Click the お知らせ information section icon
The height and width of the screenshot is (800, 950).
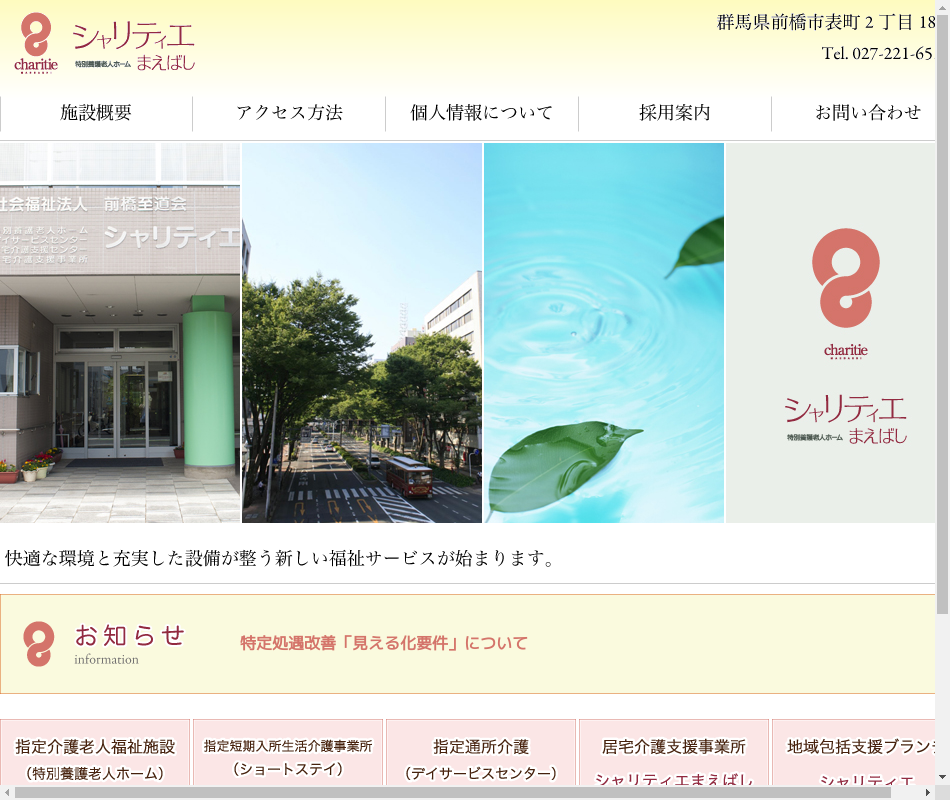(39, 644)
